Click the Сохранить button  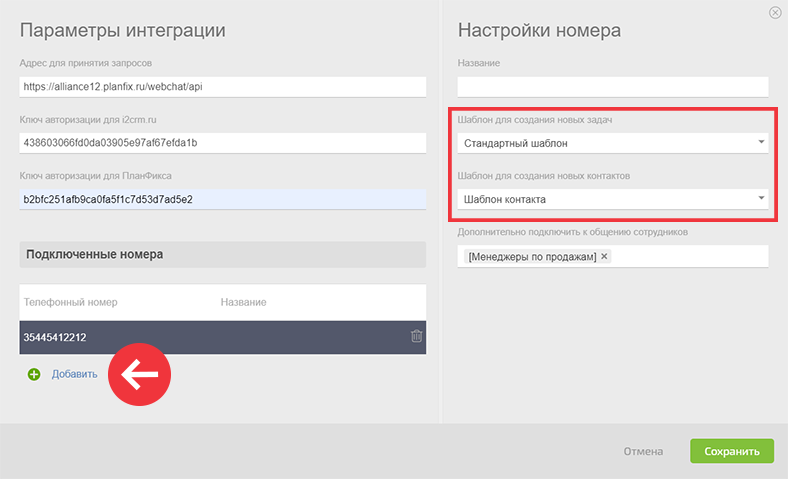click(x=732, y=451)
